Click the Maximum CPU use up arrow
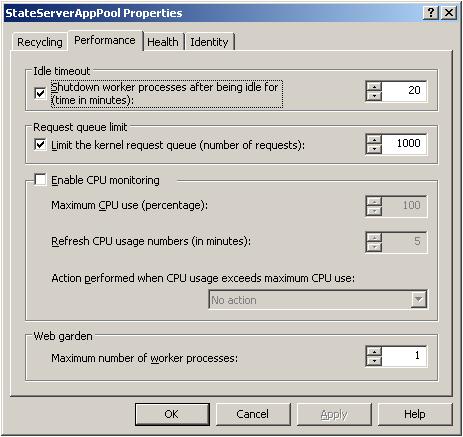463x437 pixels. [375, 202]
